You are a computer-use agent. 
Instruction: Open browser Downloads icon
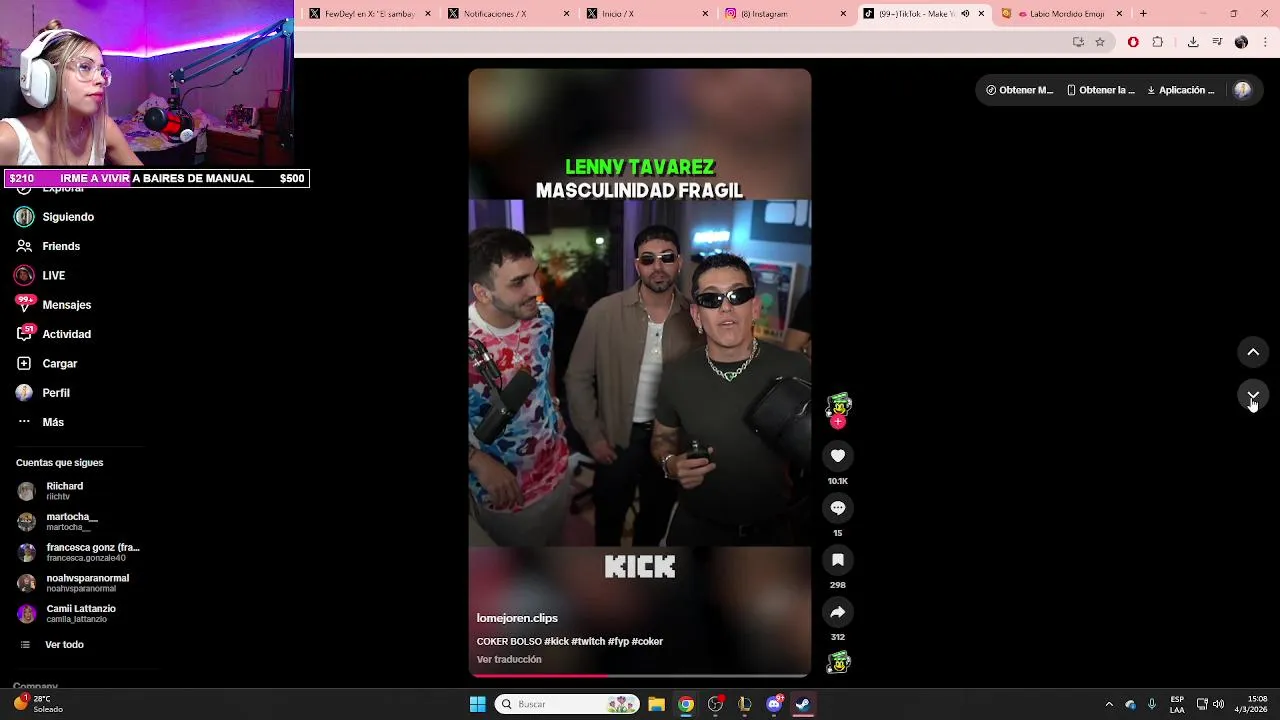point(1193,42)
